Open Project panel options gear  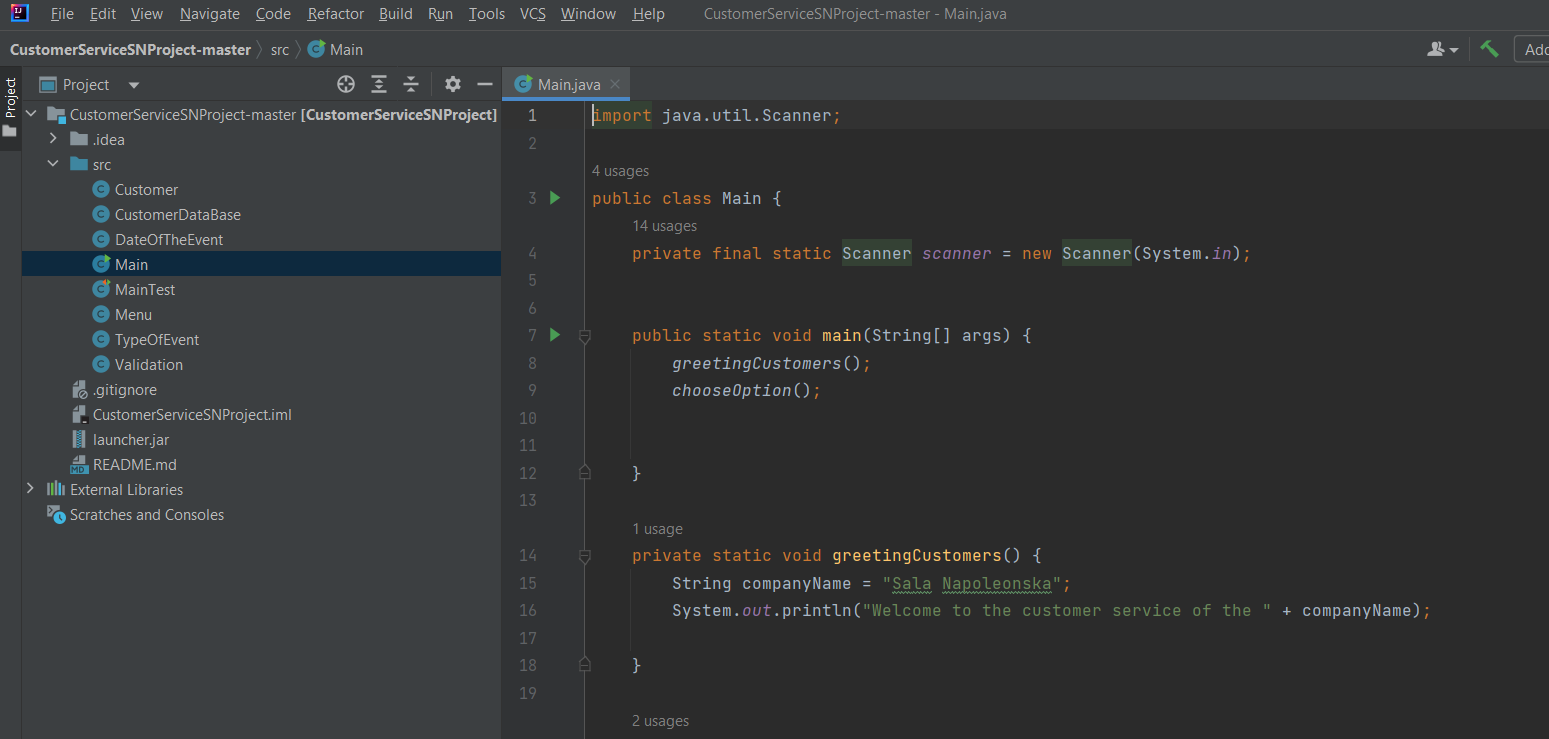pyautogui.click(x=452, y=84)
